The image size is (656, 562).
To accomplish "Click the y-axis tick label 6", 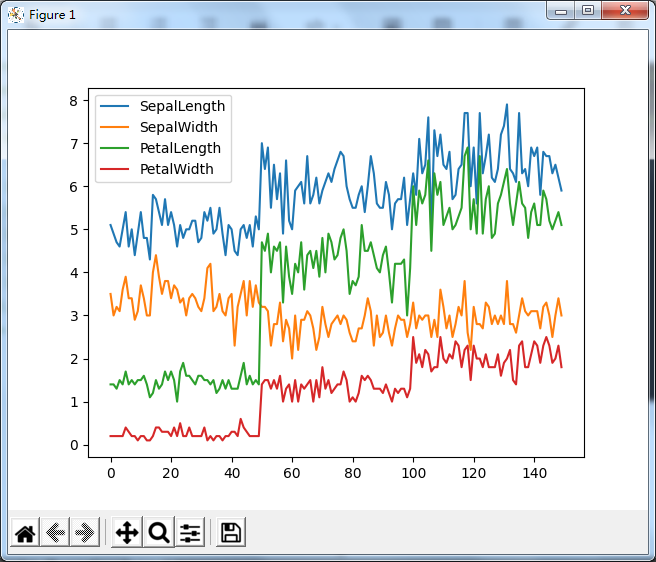I will 74,187.
